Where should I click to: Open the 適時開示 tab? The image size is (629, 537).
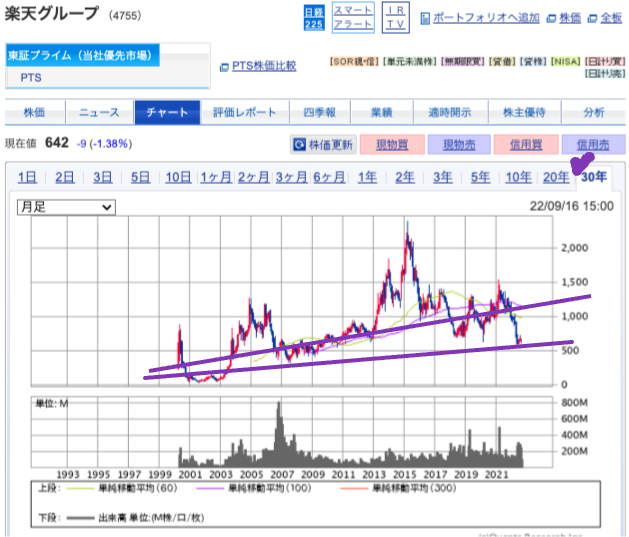tap(450, 113)
